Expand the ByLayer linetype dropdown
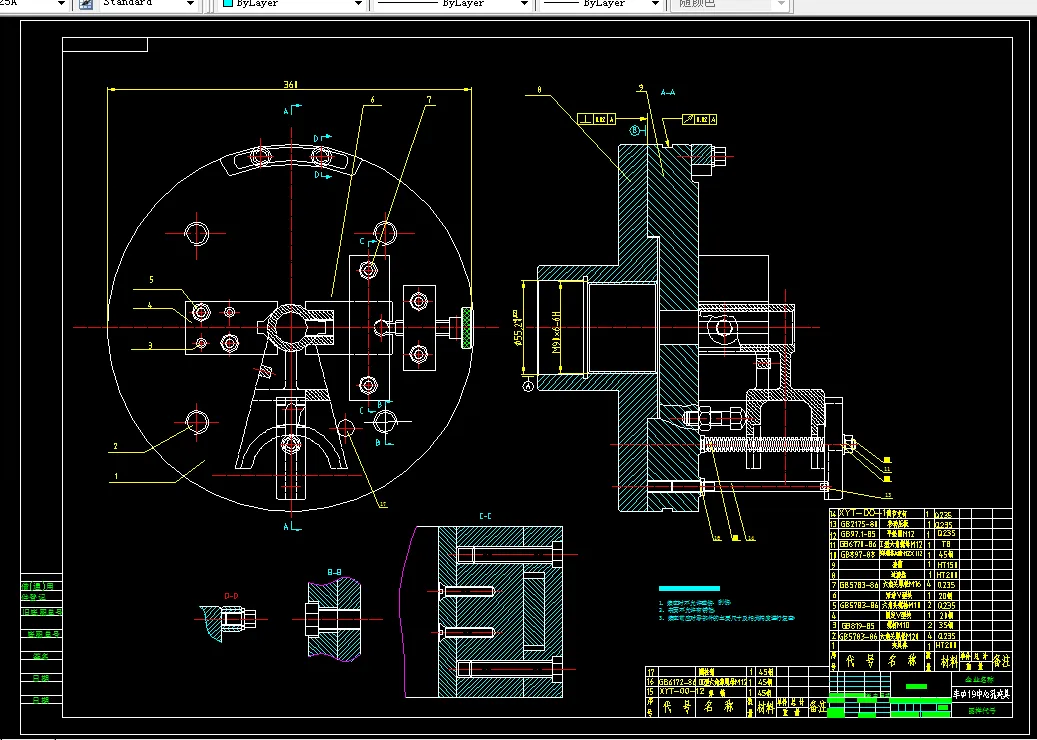Screen dimensions: 1037x740 click(524, 4)
